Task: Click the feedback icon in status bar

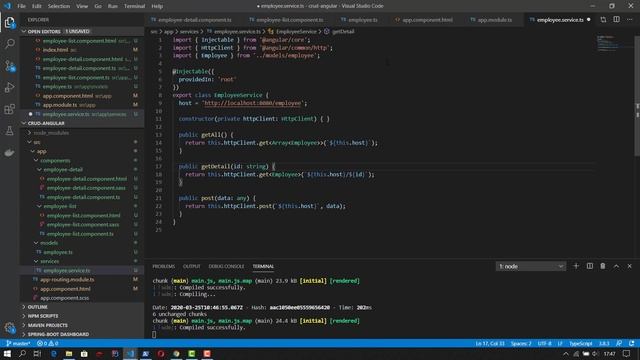Action: 619,343
